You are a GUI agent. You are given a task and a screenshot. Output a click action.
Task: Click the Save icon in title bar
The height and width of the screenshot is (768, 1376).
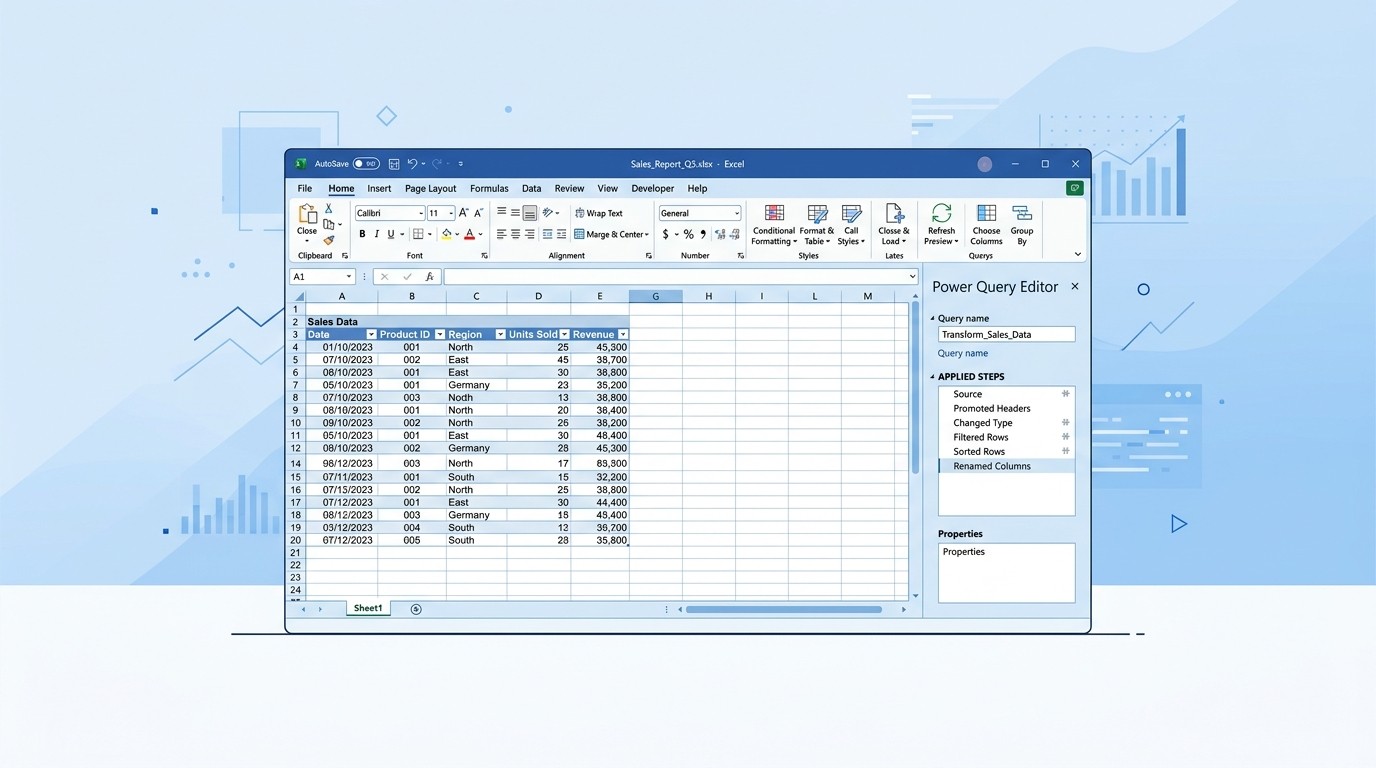(394, 164)
